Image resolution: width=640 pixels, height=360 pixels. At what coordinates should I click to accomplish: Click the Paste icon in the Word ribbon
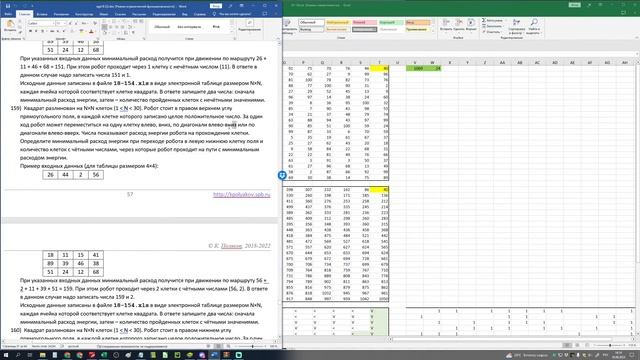[10, 24]
